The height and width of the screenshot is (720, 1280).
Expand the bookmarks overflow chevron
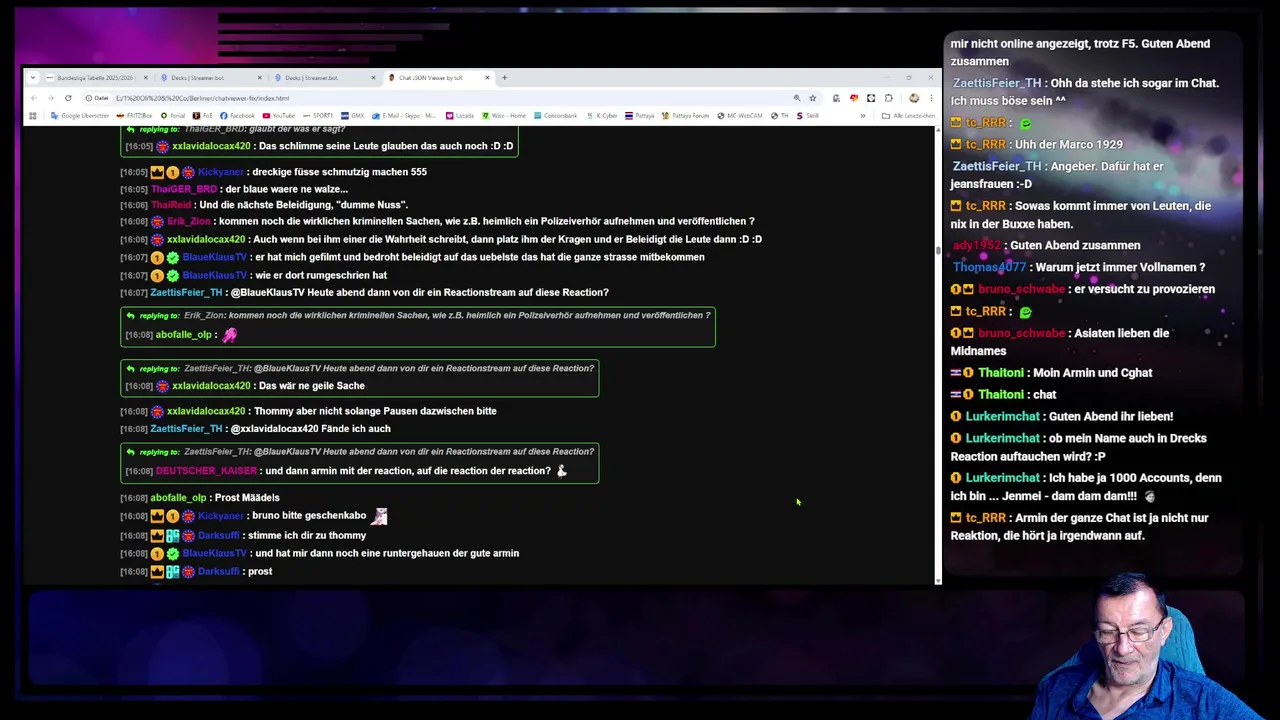[x=863, y=116]
